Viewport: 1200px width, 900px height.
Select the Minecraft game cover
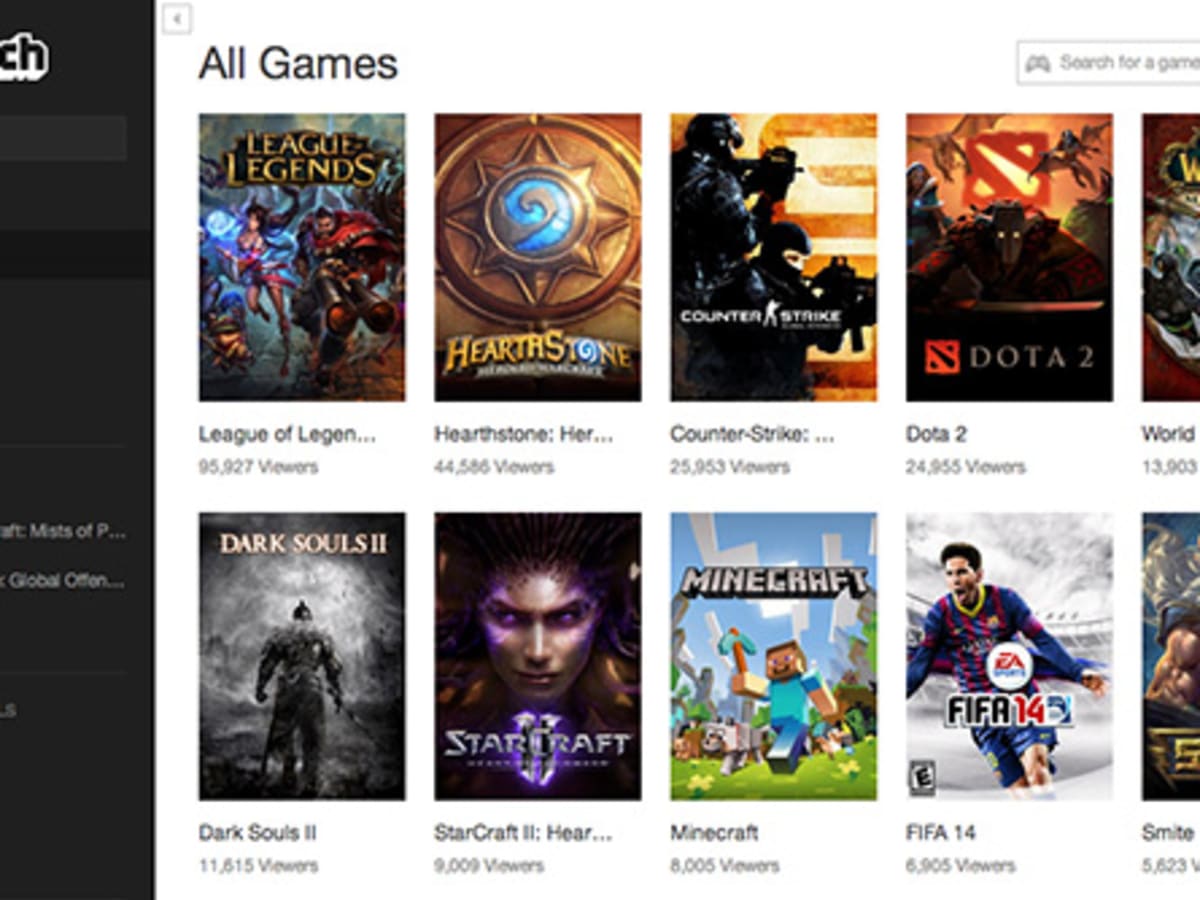pyautogui.click(x=774, y=656)
